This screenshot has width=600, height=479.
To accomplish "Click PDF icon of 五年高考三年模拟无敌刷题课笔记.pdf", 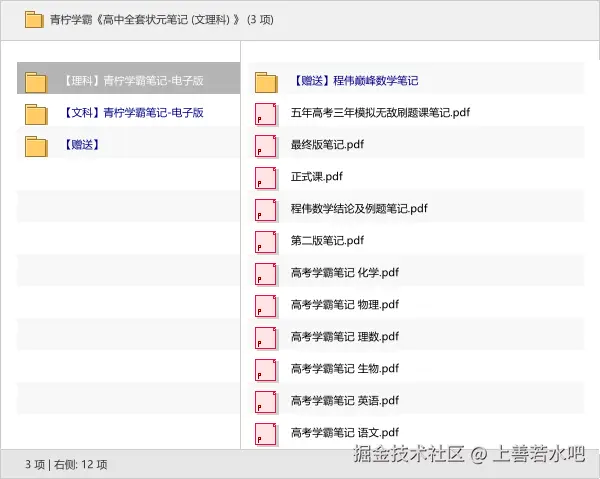I will pyautogui.click(x=266, y=114).
